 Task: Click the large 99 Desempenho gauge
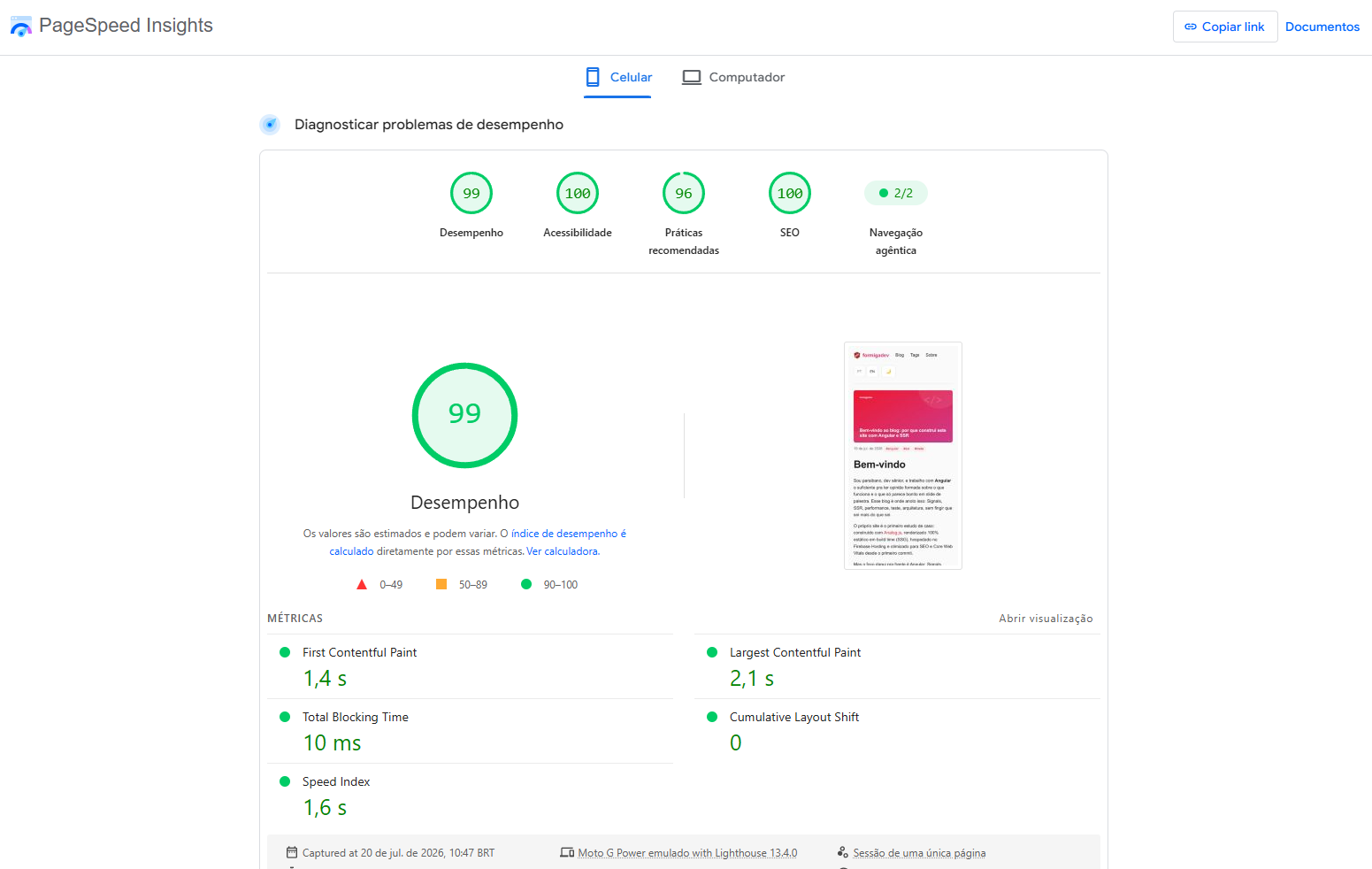(x=464, y=415)
